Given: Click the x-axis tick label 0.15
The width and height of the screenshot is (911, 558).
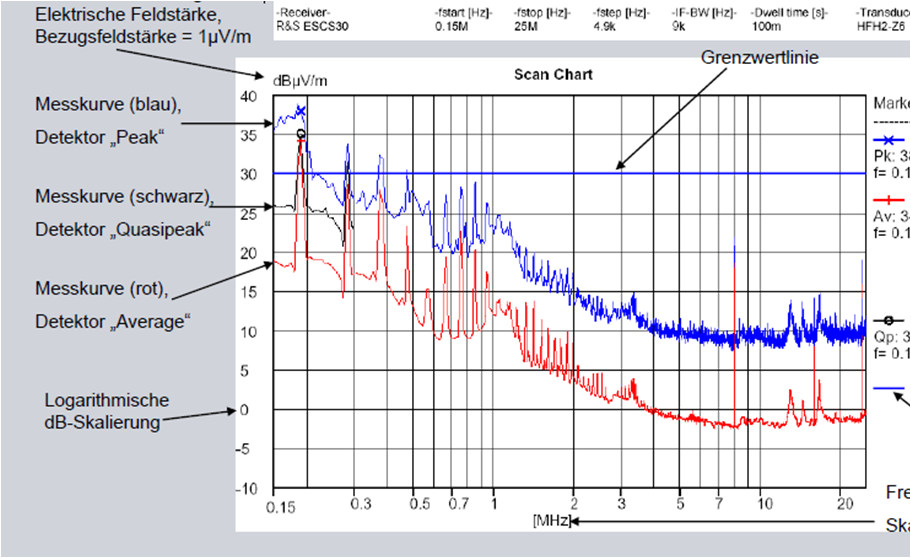Looking at the screenshot, I should pyautogui.click(x=281, y=507).
